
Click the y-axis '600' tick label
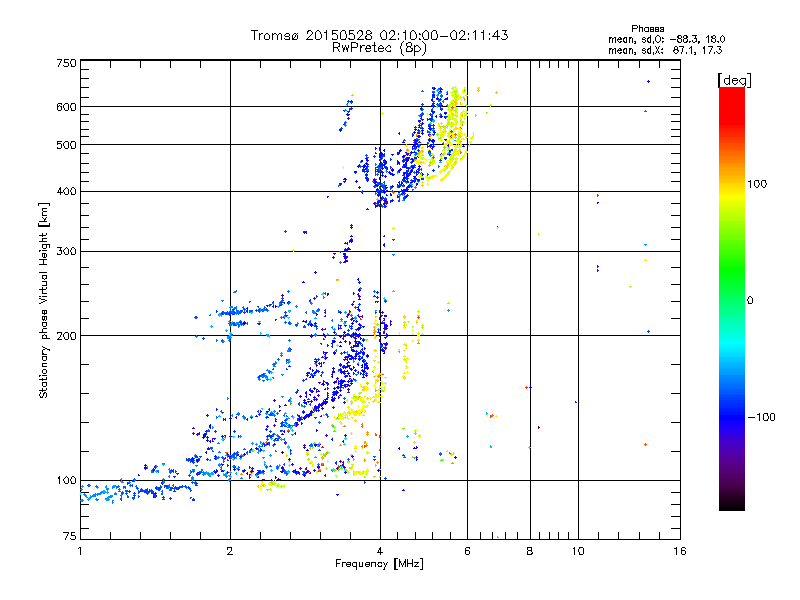[66, 107]
